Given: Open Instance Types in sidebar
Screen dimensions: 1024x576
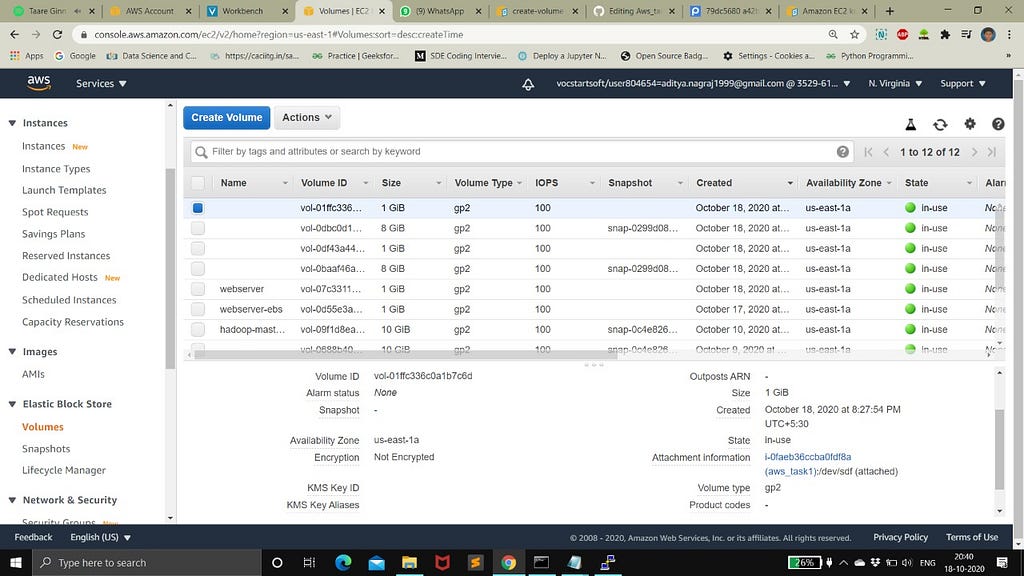Looking at the screenshot, I should (x=56, y=168).
